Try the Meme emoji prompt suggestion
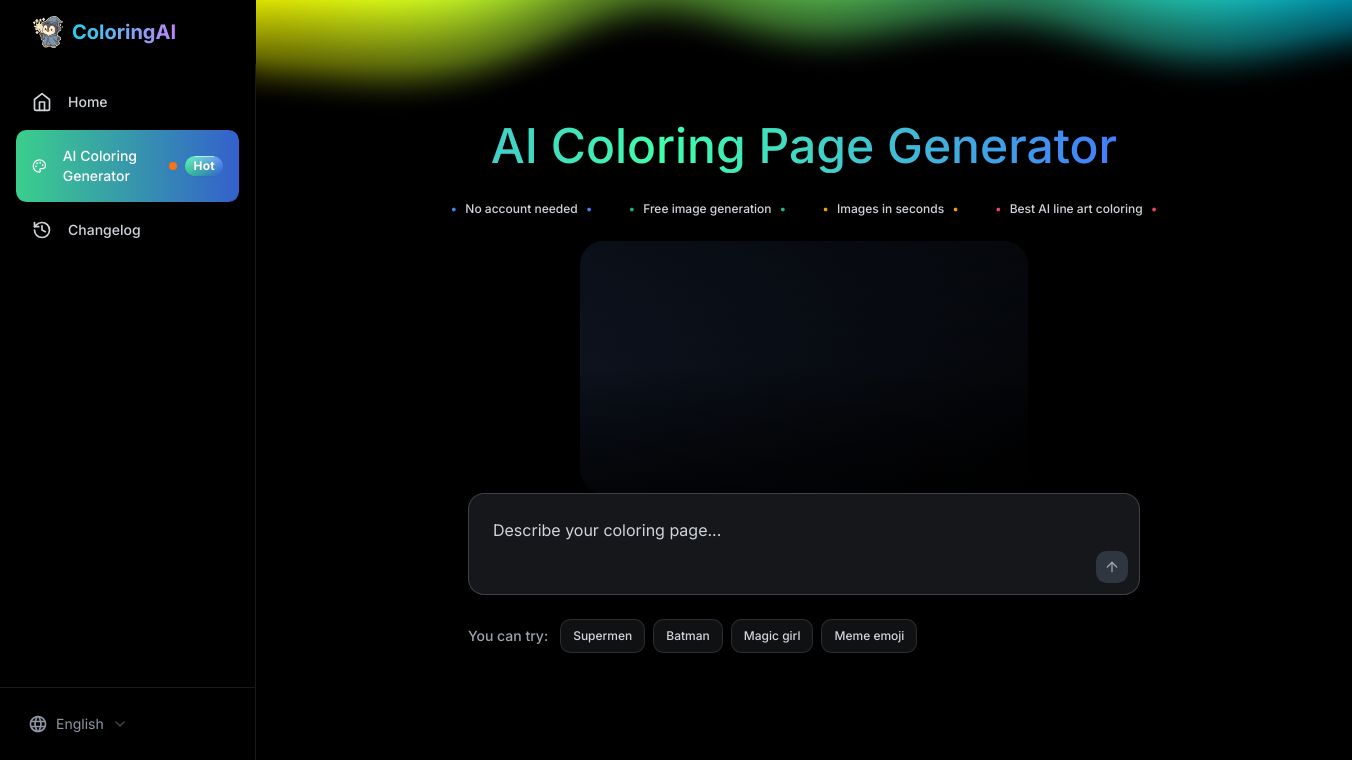 point(869,636)
